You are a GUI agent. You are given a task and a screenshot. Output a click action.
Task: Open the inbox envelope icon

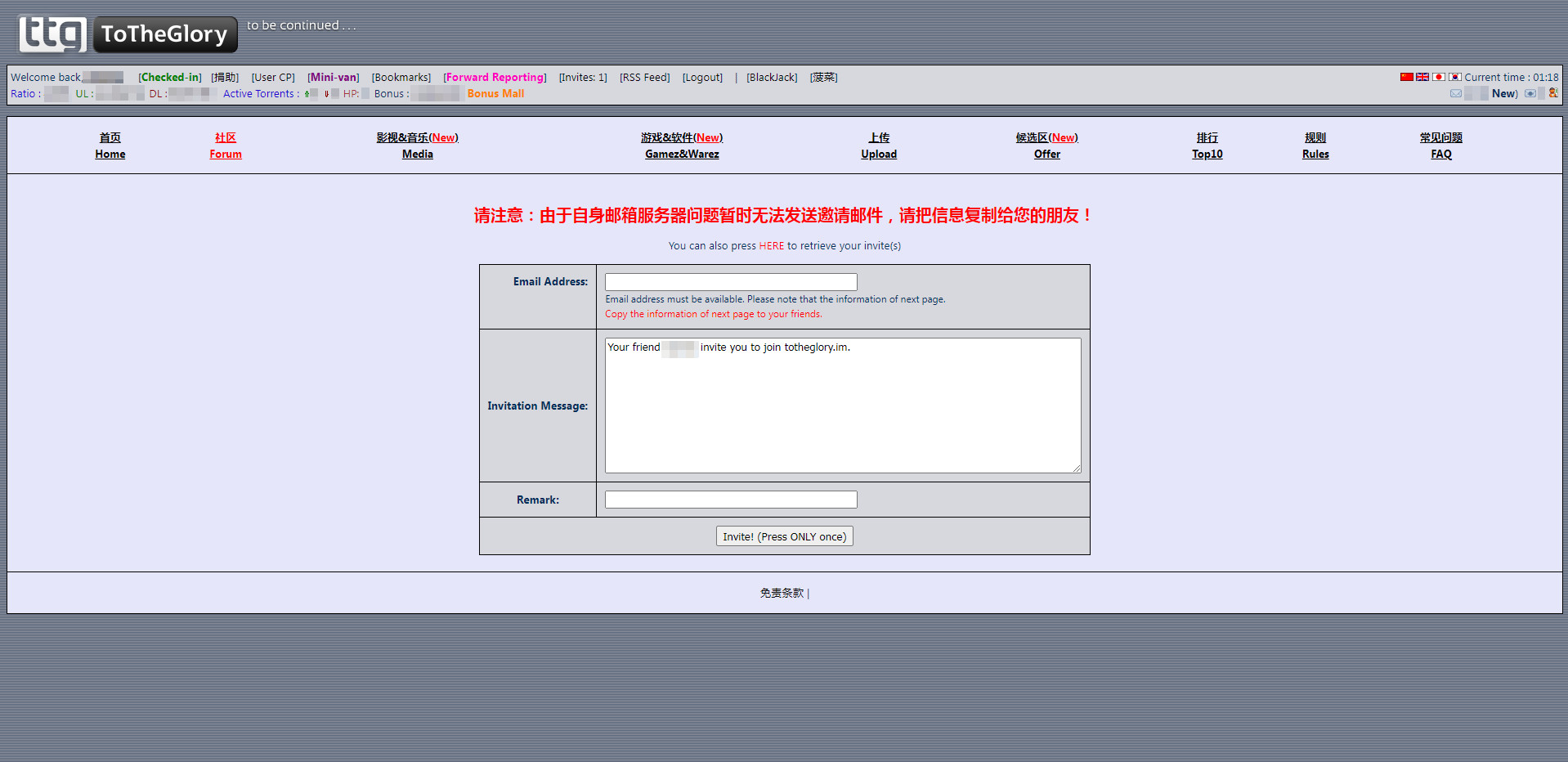(x=1456, y=93)
